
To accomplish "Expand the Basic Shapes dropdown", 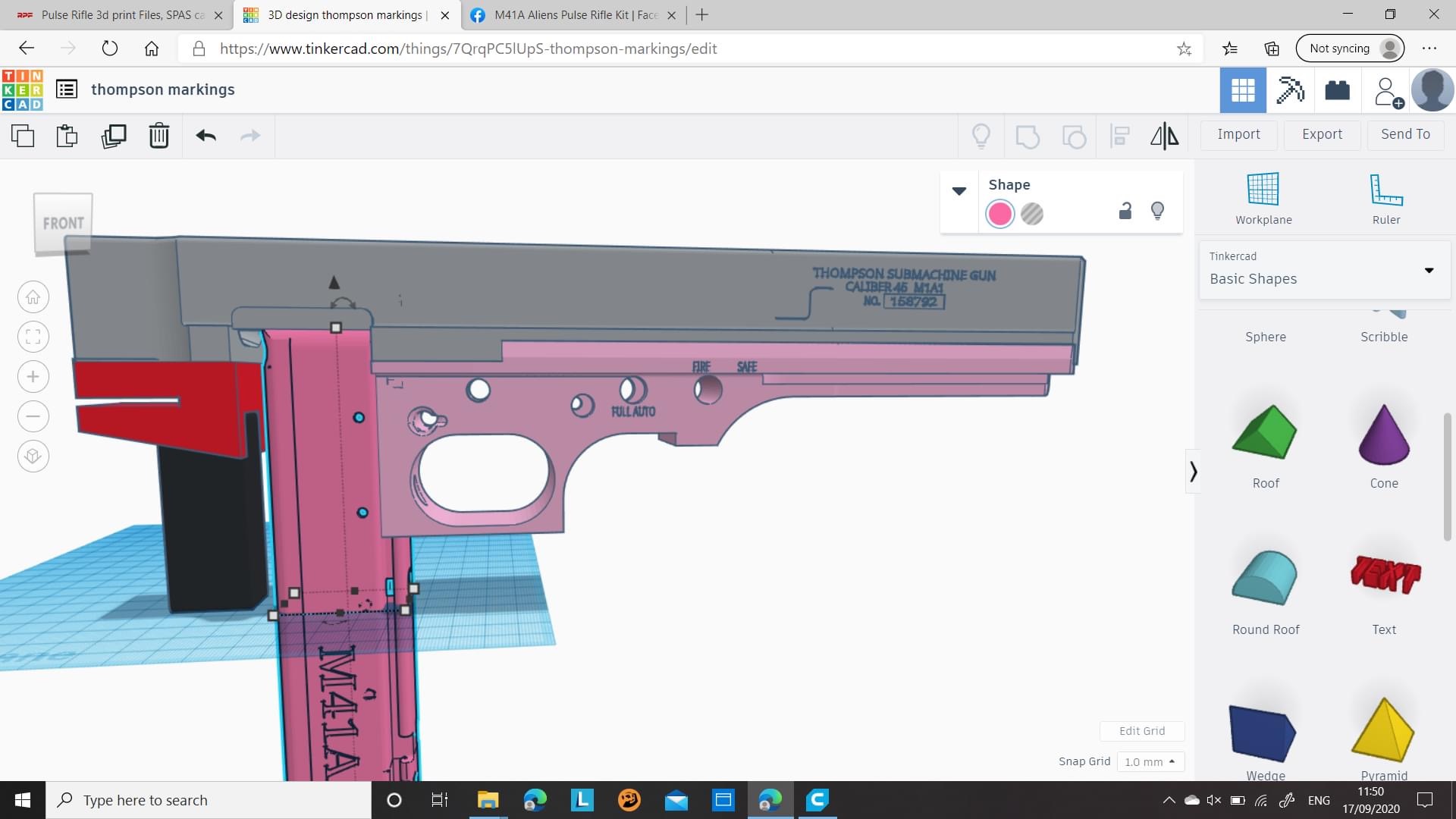I will point(1429,270).
